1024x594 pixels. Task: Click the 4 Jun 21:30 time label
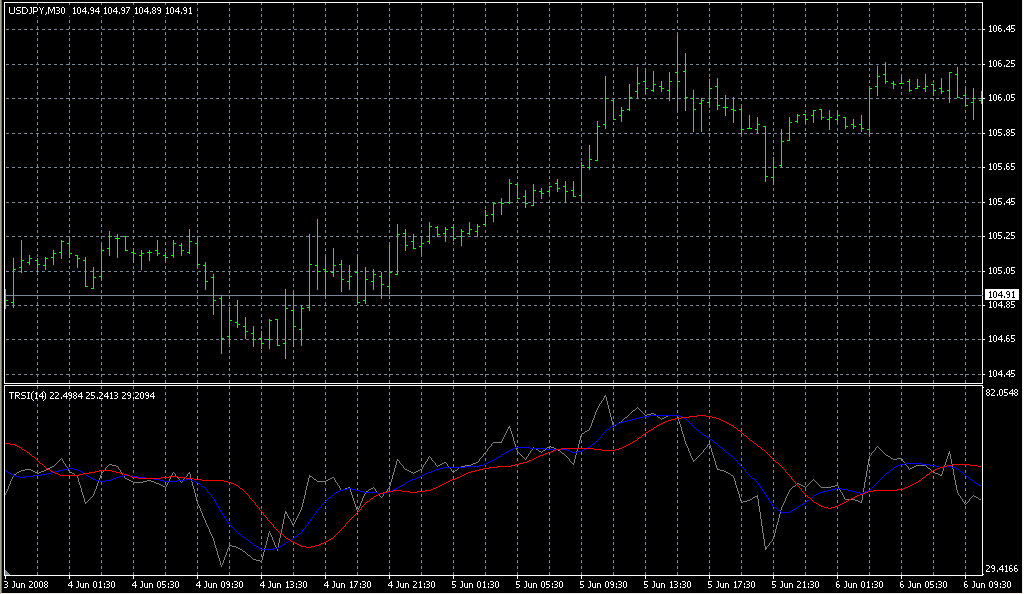[412, 583]
